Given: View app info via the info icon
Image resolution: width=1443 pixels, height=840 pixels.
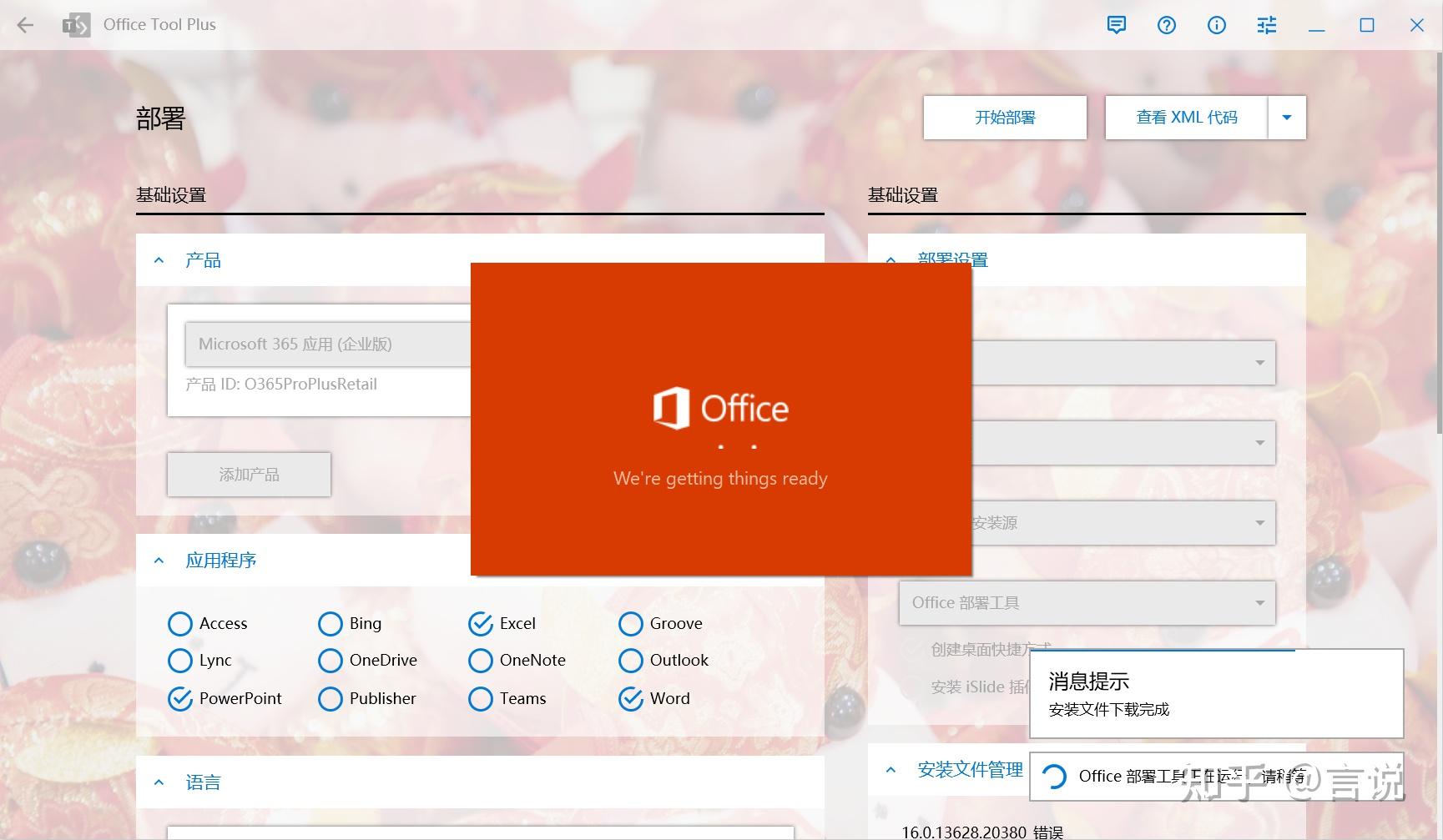Looking at the screenshot, I should pos(1216,25).
